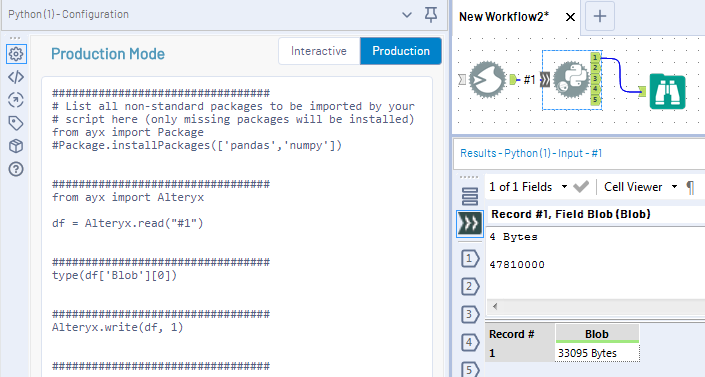Screen dimensions: 705x377
Task: Switch to Interactive mode
Action: (x=319, y=51)
